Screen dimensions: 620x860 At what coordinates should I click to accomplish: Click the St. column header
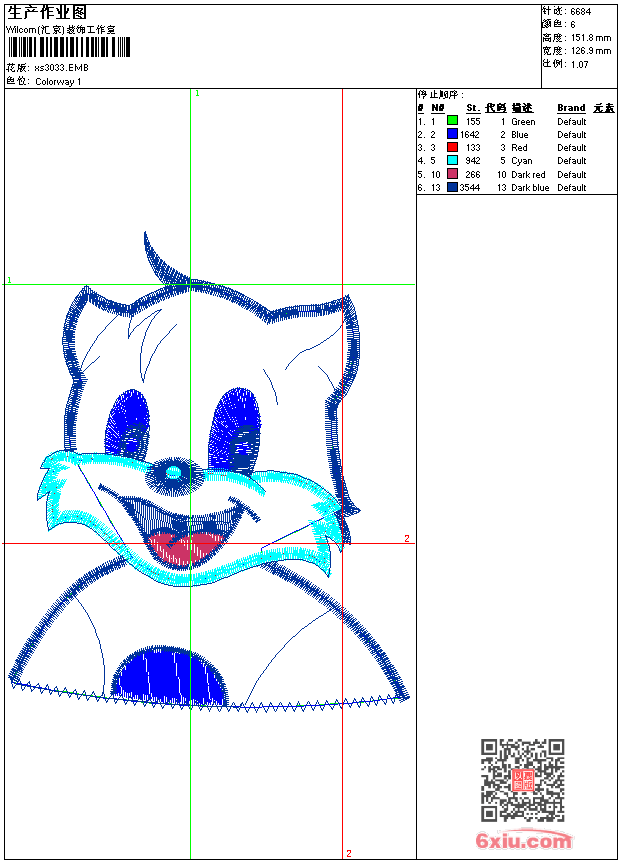[472, 108]
